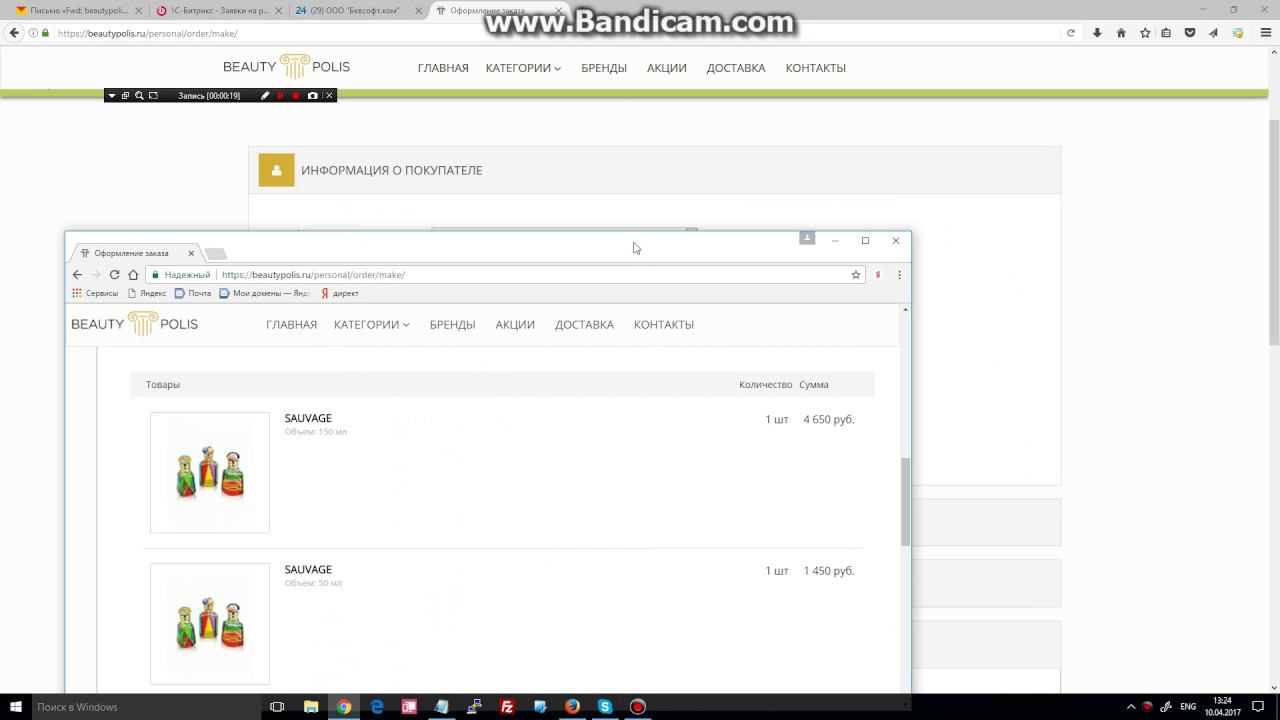The height and width of the screenshot is (720, 1280).
Task: Open АКЦИИ in the Chrome window
Action: [x=515, y=325]
